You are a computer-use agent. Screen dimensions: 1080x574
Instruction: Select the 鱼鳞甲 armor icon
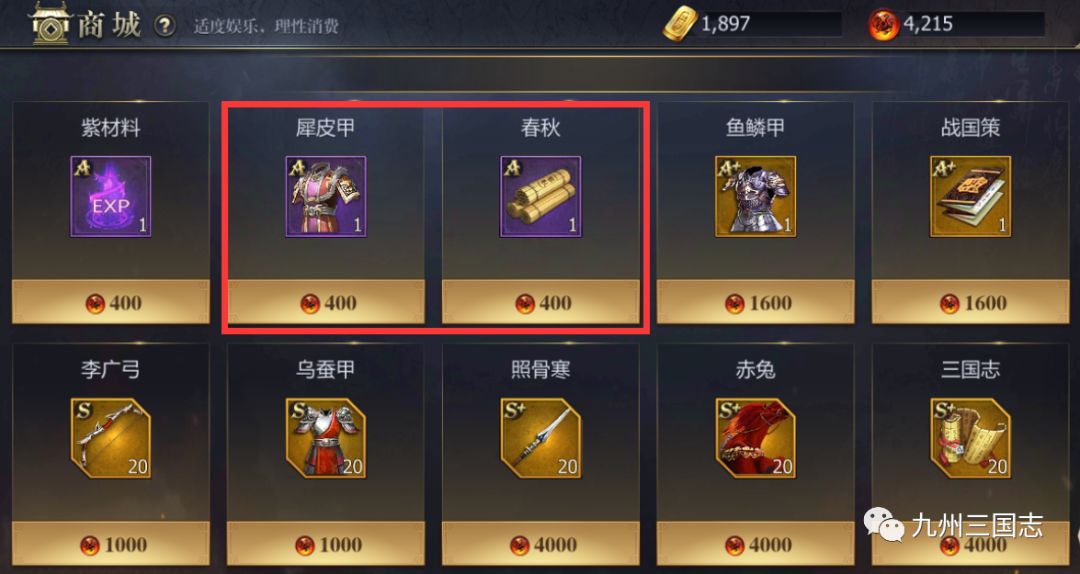[x=756, y=196]
